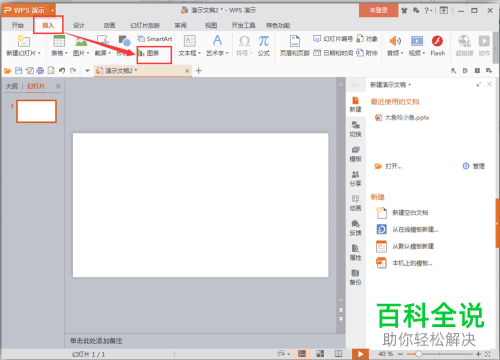Click the save disk icon in quick access bar

(19, 71)
